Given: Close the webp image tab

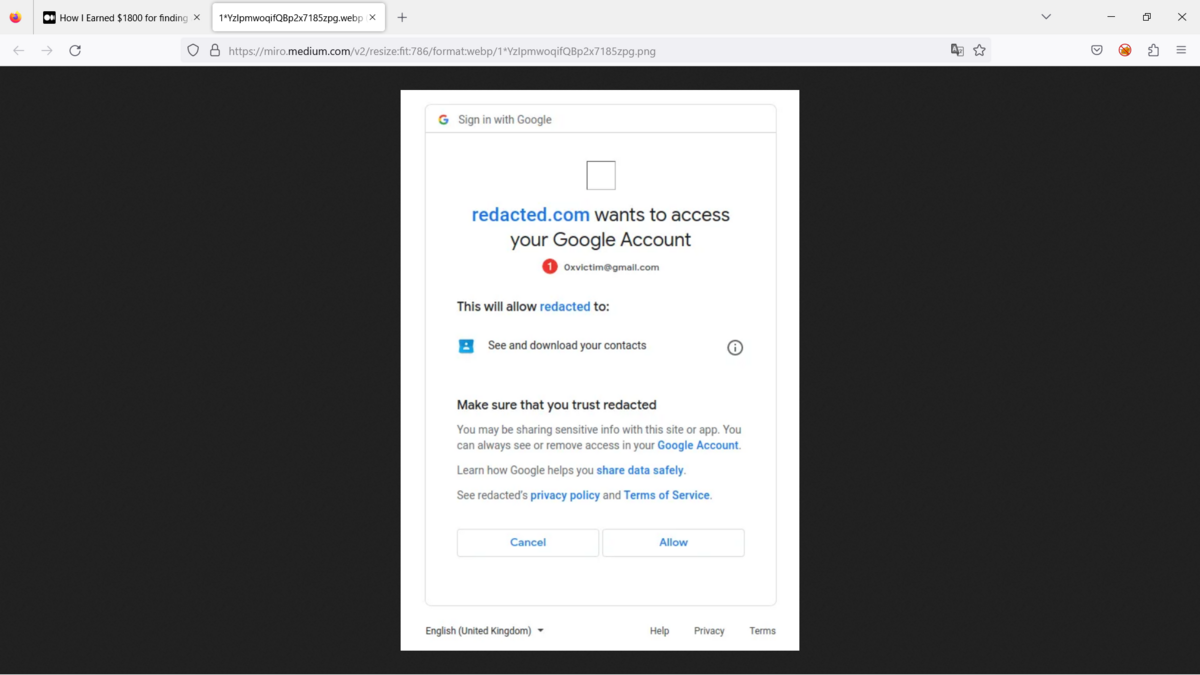Looking at the screenshot, I should coord(373,17).
